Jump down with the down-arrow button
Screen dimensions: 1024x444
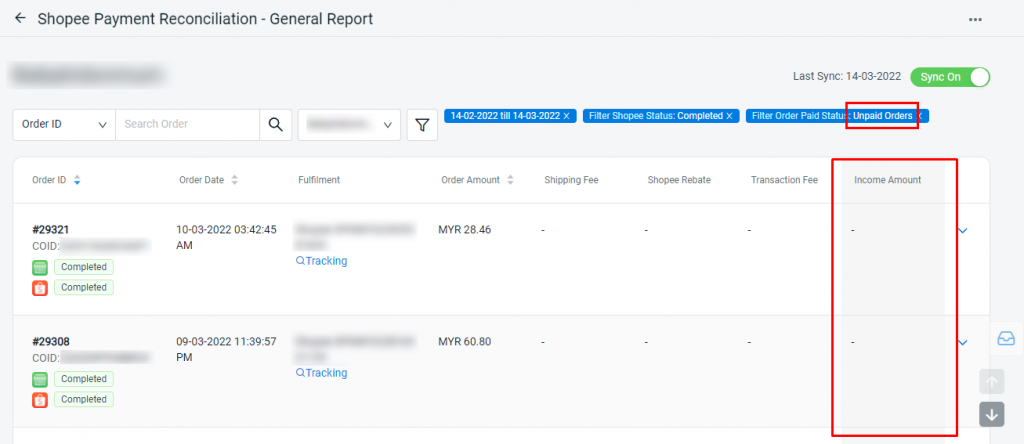pyautogui.click(x=991, y=415)
